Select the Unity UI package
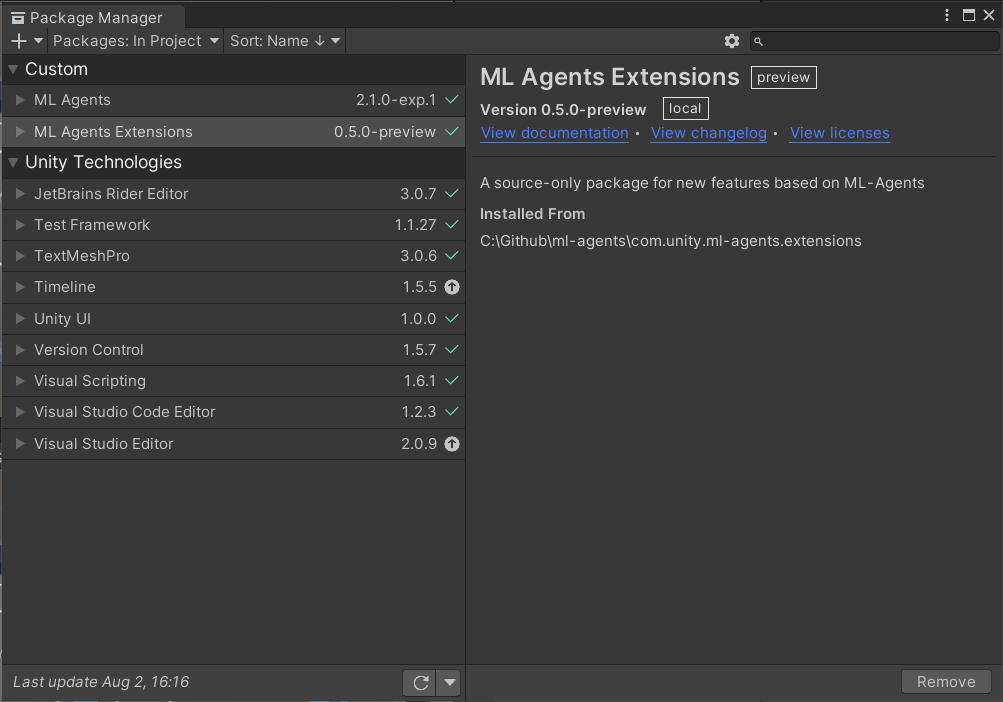Viewport: 1003px width, 702px height. [233, 319]
